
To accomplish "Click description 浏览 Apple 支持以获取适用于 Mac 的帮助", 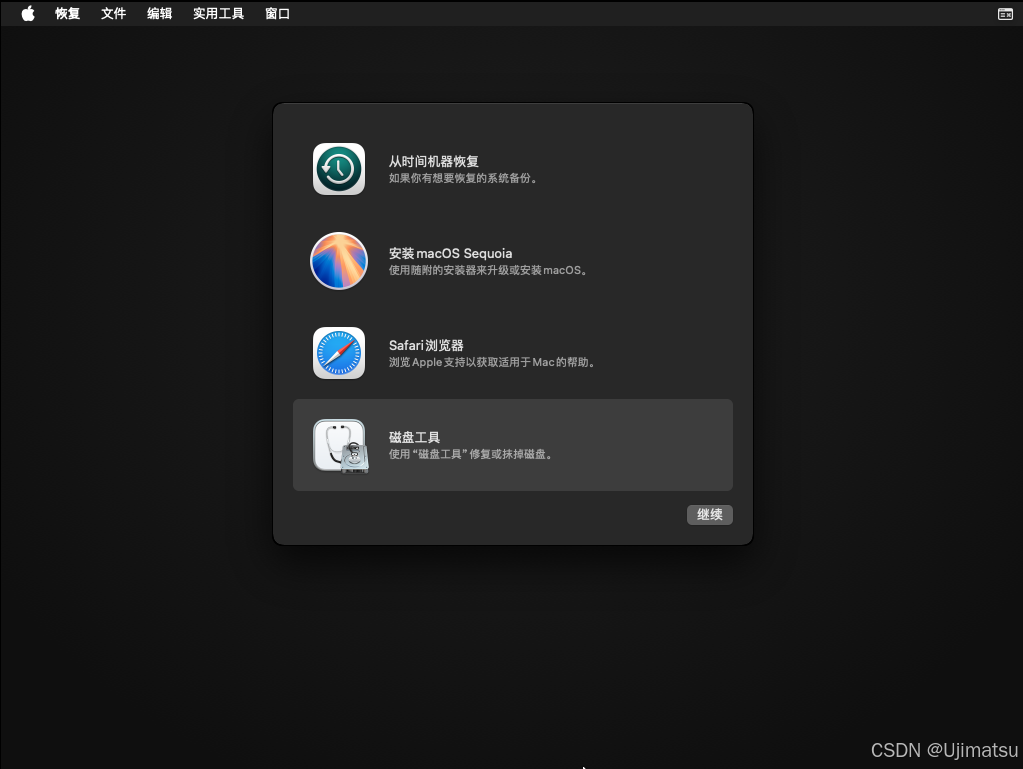I will click(492, 362).
